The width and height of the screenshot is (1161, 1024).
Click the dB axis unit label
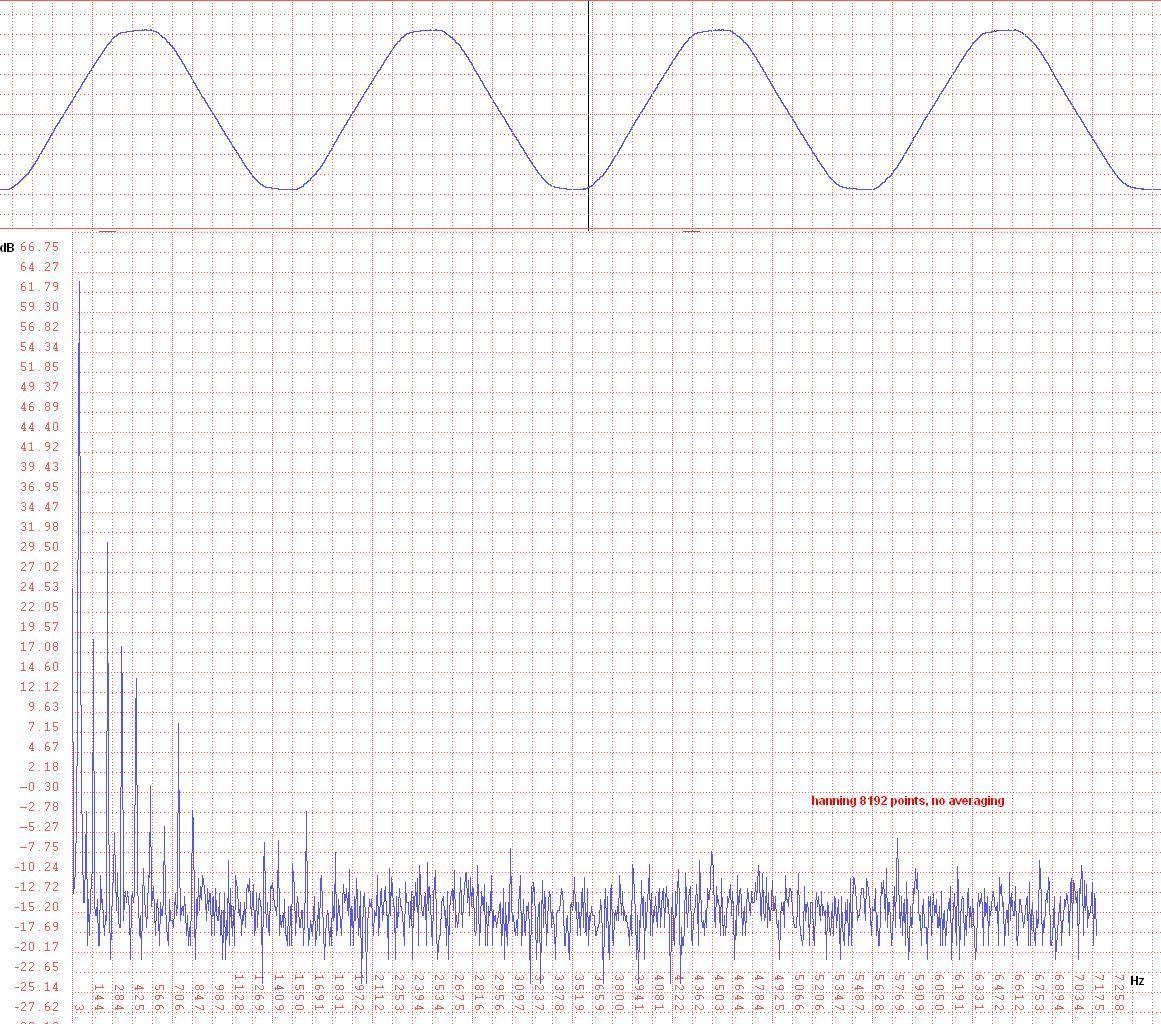pos(7,247)
